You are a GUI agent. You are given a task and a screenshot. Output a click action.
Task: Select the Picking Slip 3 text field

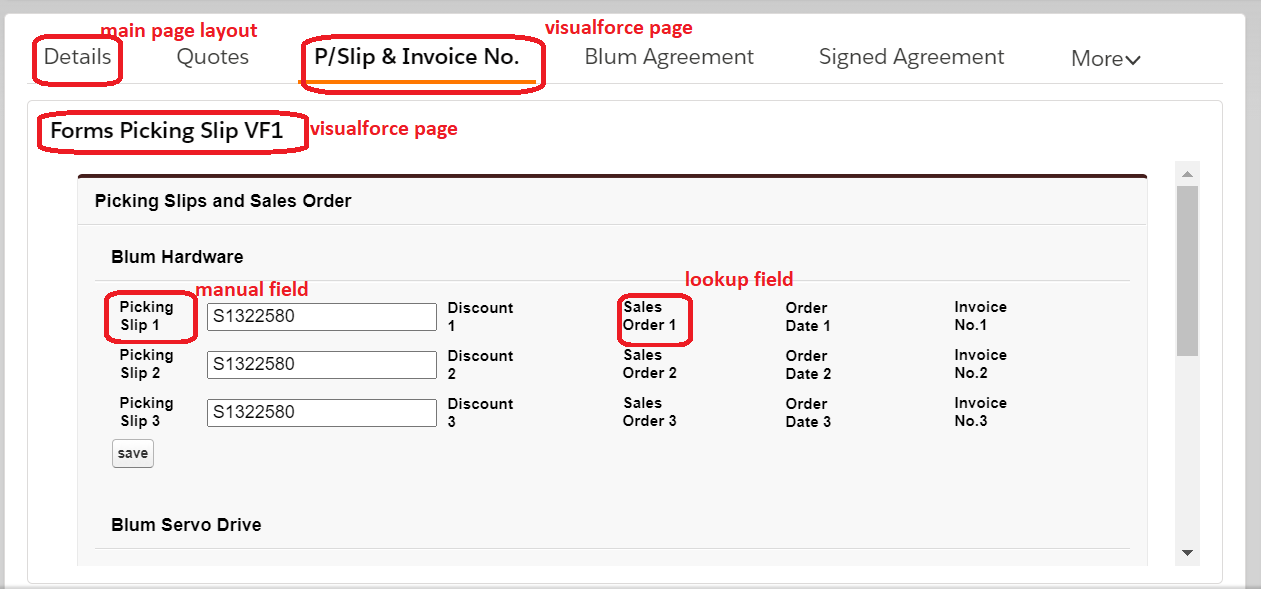click(x=322, y=413)
